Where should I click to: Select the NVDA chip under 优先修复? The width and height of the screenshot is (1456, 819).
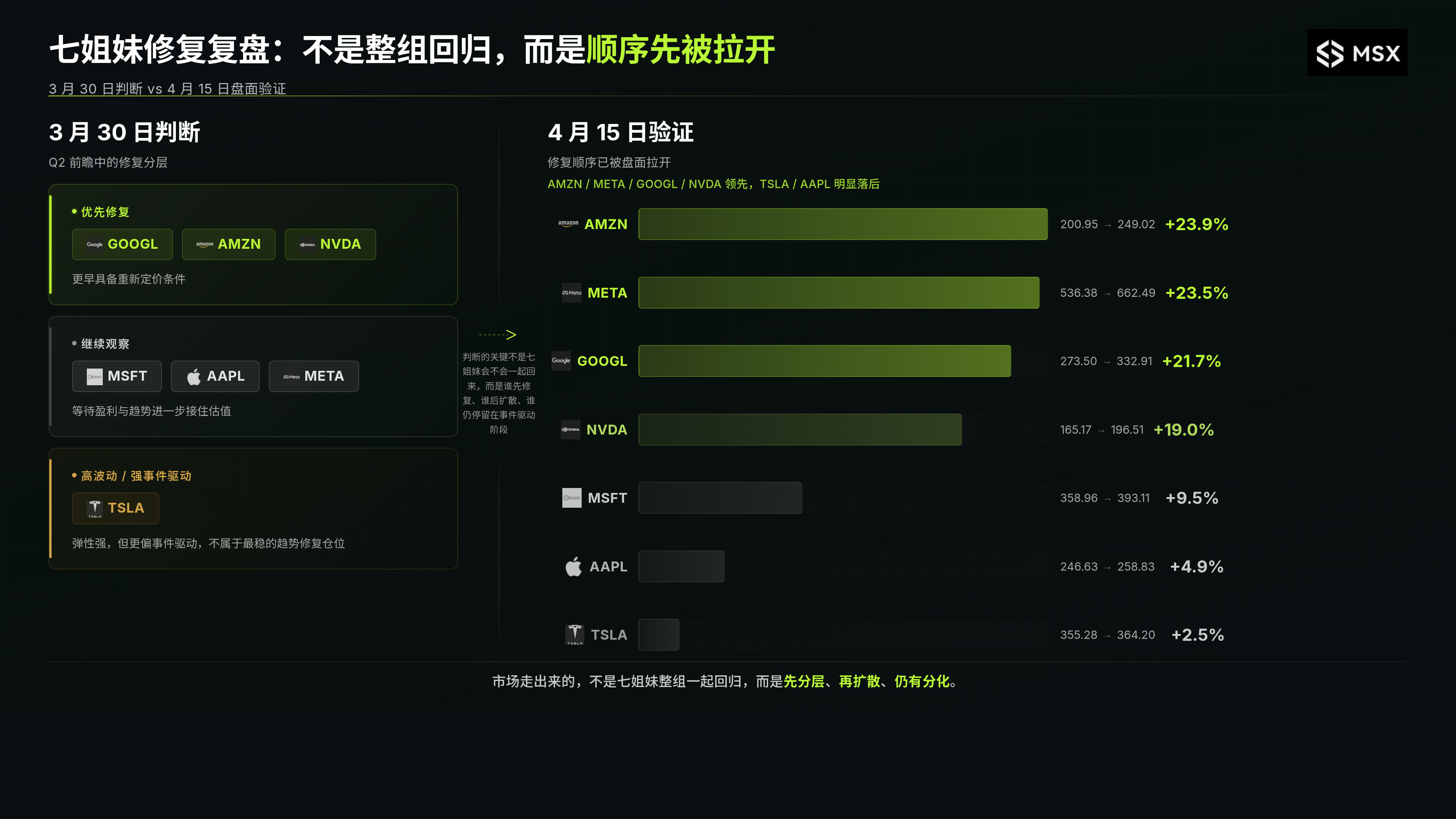(330, 244)
